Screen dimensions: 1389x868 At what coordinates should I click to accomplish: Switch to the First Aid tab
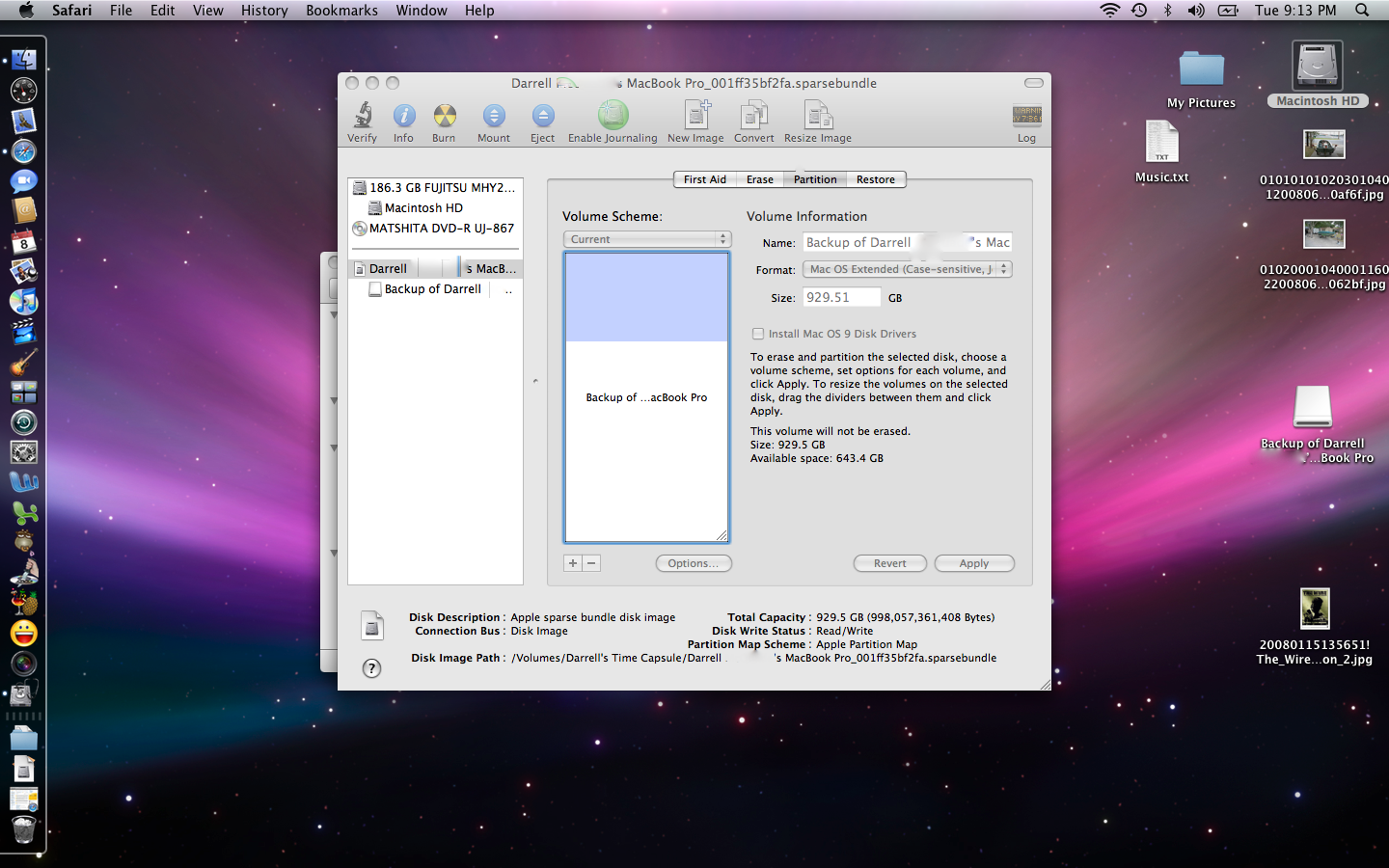tap(704, 179)
